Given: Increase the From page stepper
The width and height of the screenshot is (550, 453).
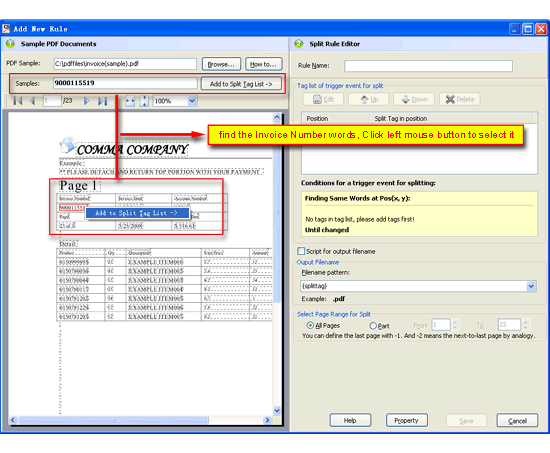Looking at the screenshot, I should 455,322.
